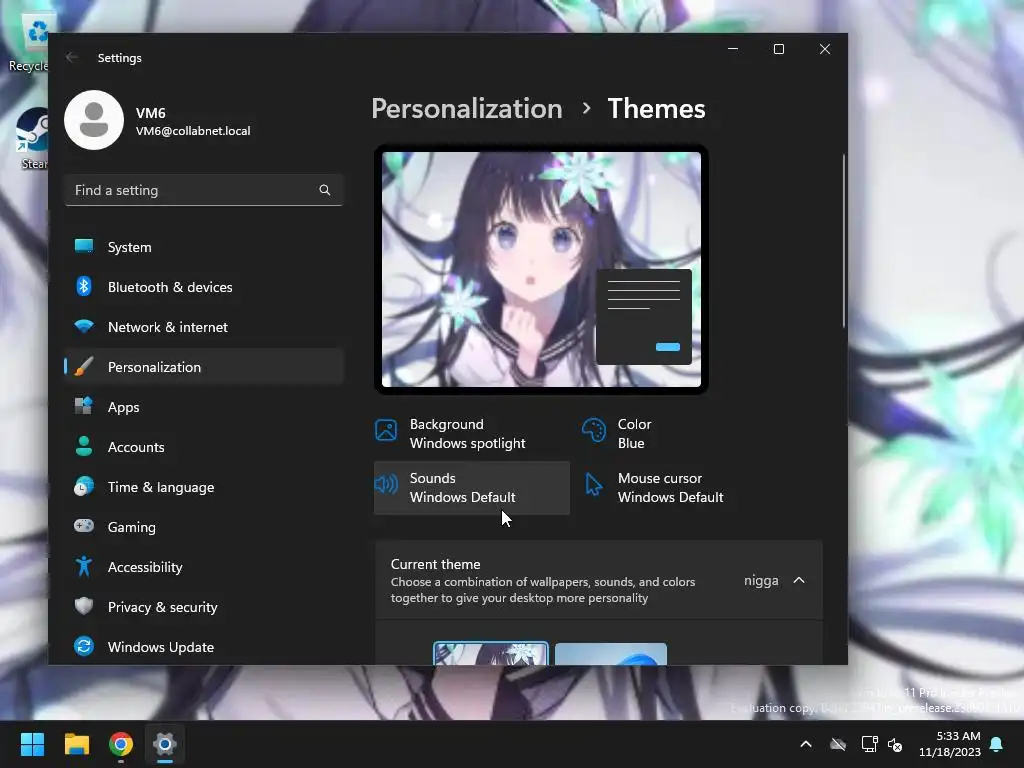Viewport: 1024px width, 768px height.
Task: Open the System settings category
Action: 204,247
